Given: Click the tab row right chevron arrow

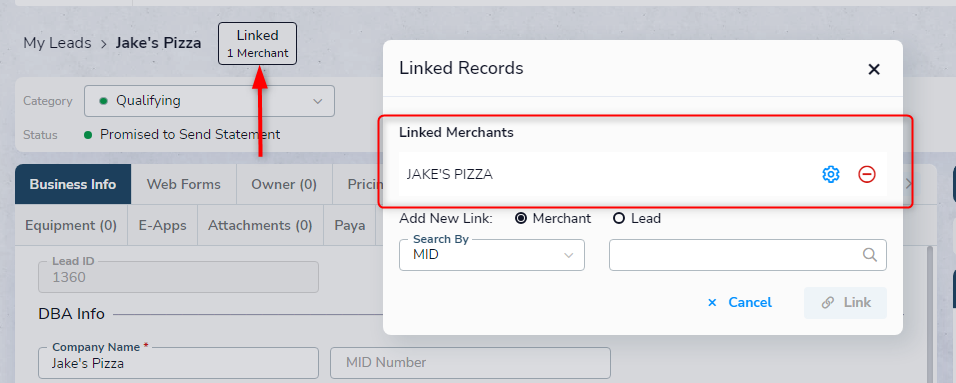Looking at the screenshot, I should [908, 184].
